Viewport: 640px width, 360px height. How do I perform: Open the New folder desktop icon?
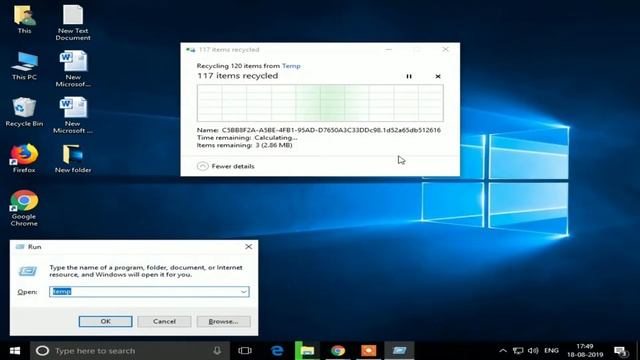click(73, 158)
